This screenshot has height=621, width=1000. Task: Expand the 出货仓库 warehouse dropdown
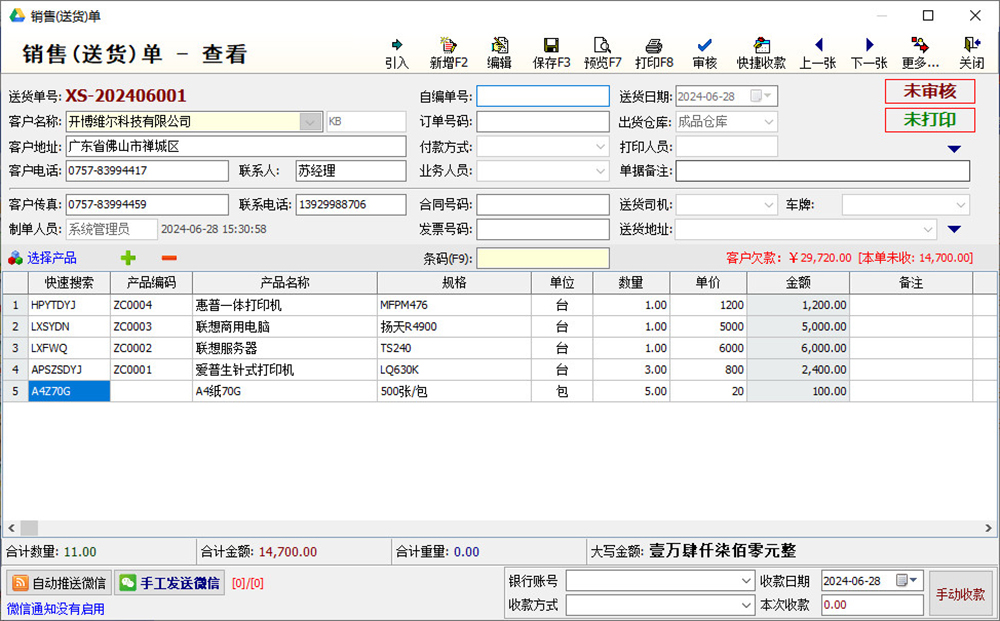[x=768, y=122]
